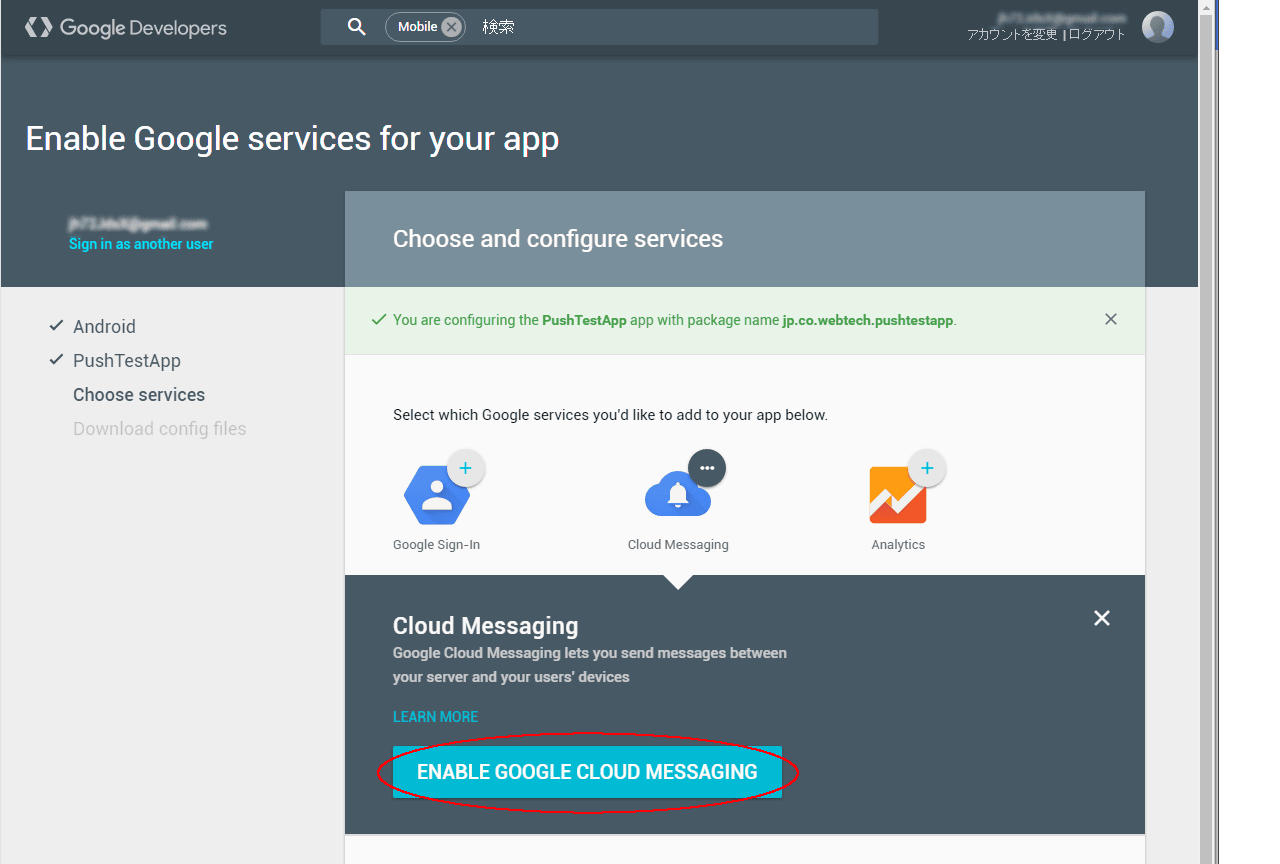
Task: Select the Google Sign-In hexagon icon
Action: point(437,495)
